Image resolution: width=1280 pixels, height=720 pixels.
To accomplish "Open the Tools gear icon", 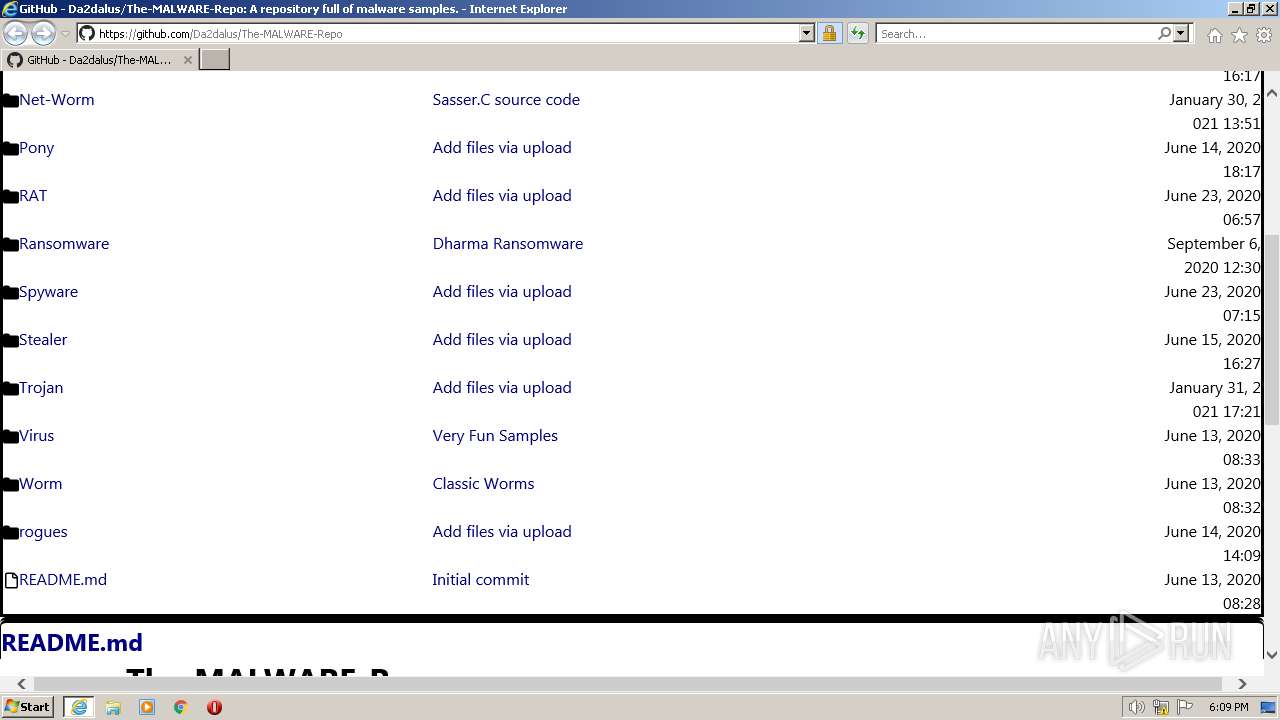I will (1264, 35).
